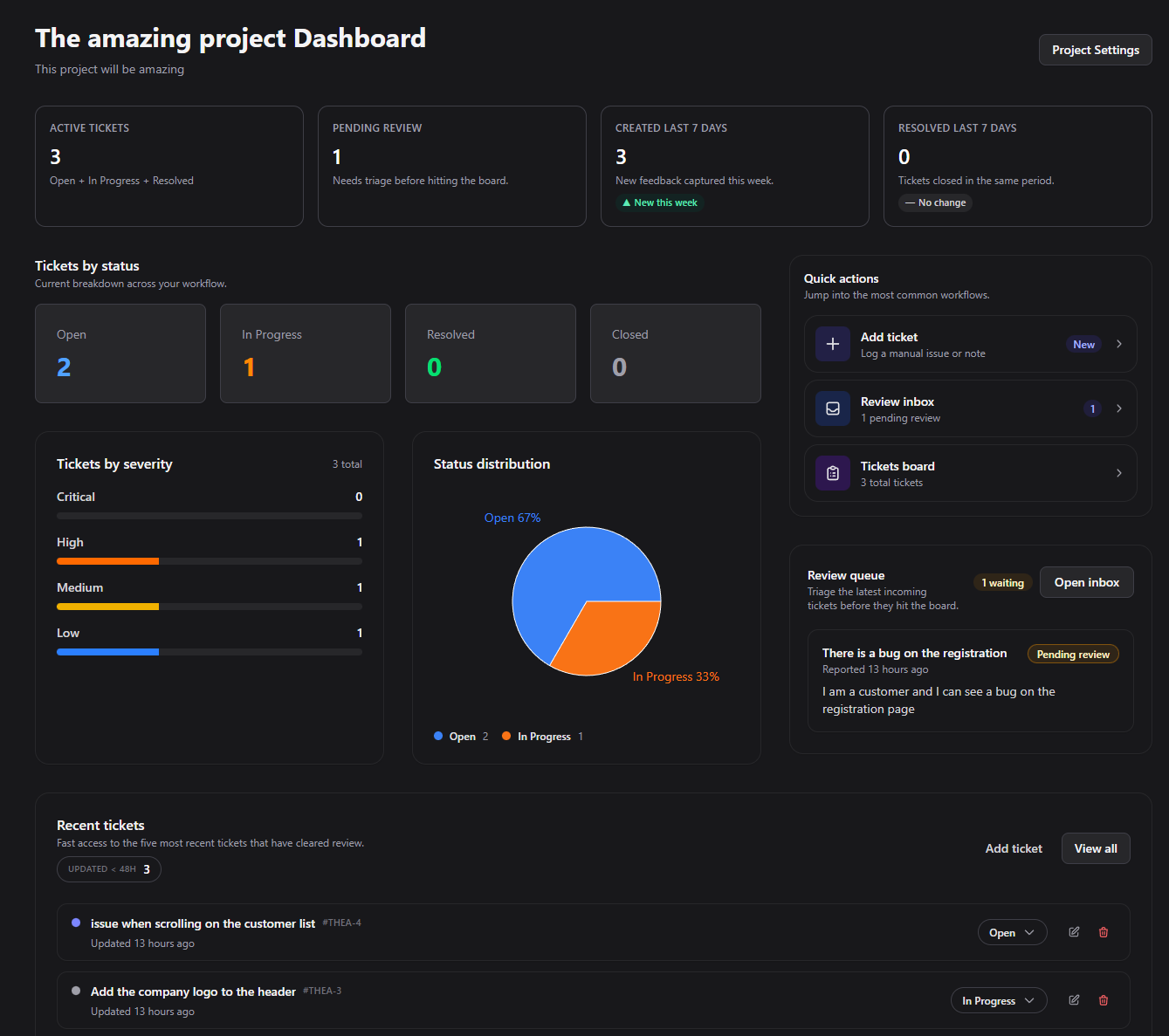Open the status dropdown showing Open
The width and height of the screenshot is (1169, 1036).
pos(1012,932)
